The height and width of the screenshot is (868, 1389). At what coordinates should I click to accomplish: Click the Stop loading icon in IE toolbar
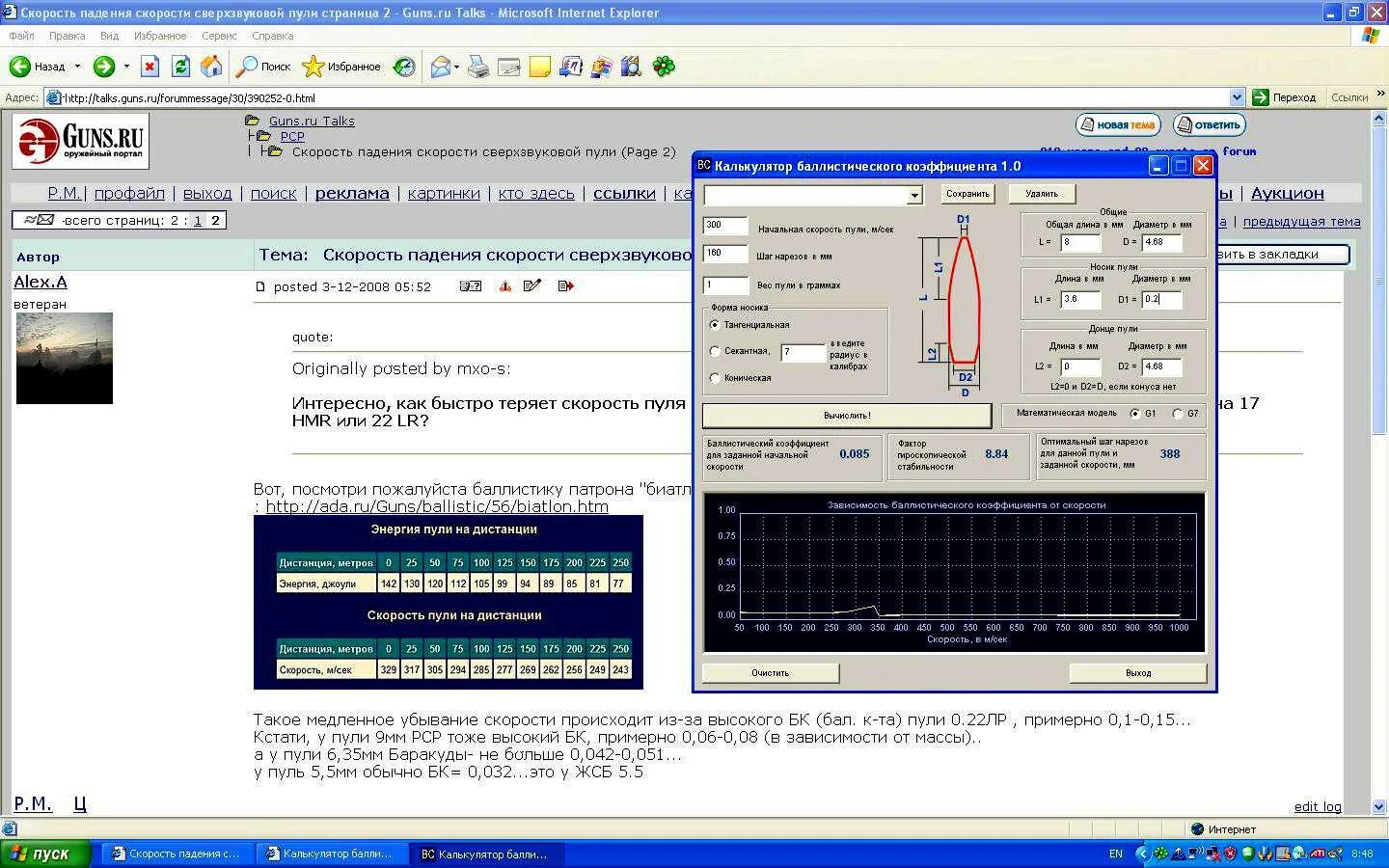coord(150,67)
